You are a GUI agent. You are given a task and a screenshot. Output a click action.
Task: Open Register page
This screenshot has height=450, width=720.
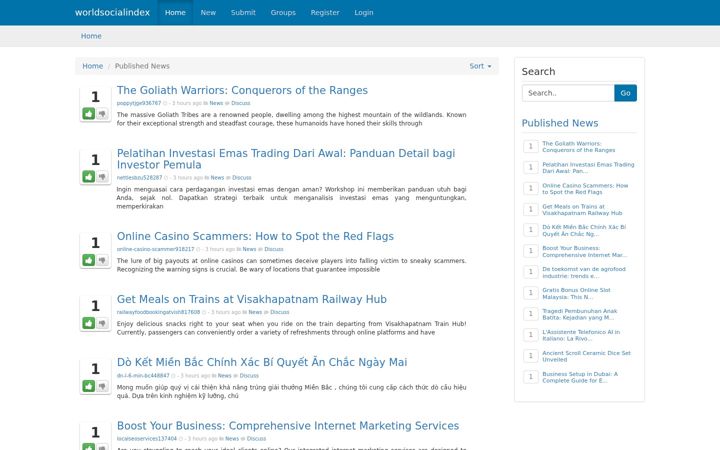325,12
